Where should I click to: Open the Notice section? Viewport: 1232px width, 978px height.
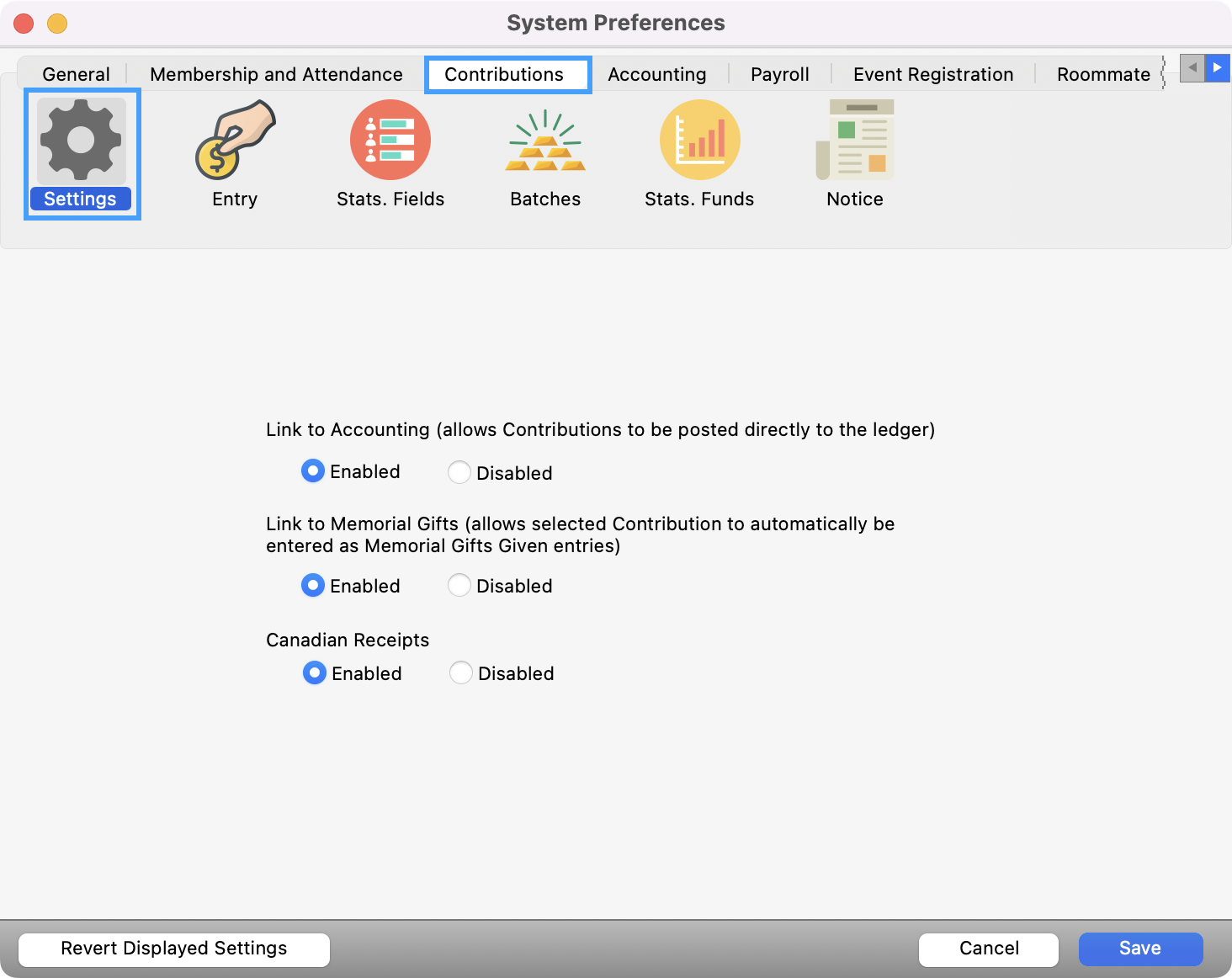tap(854, 141)
